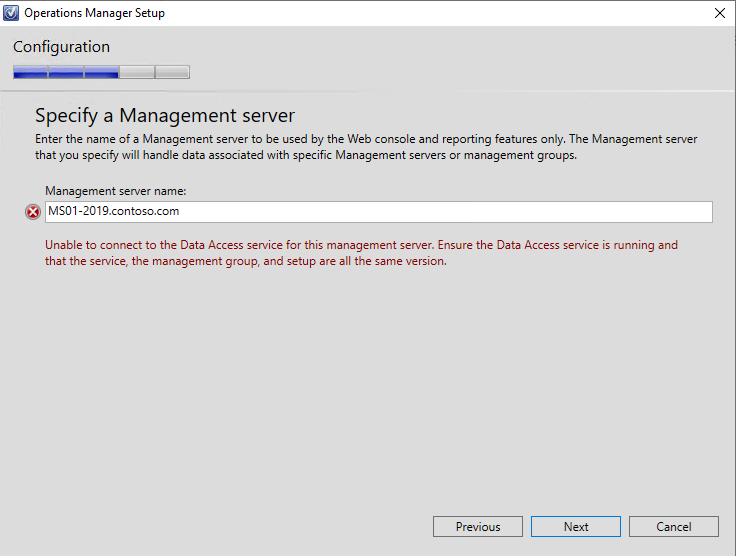736x556 pixels.
Task: Abort setup with the Cancel button
Action: coord(674,526)
